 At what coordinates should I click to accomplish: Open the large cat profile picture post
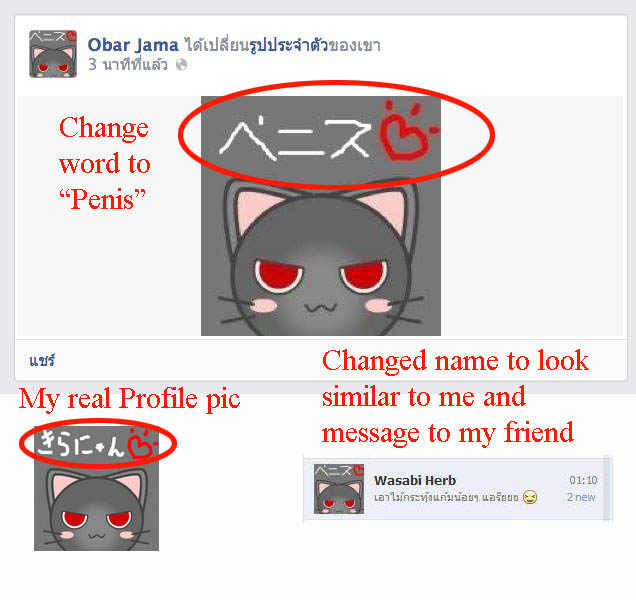point(320,216)
